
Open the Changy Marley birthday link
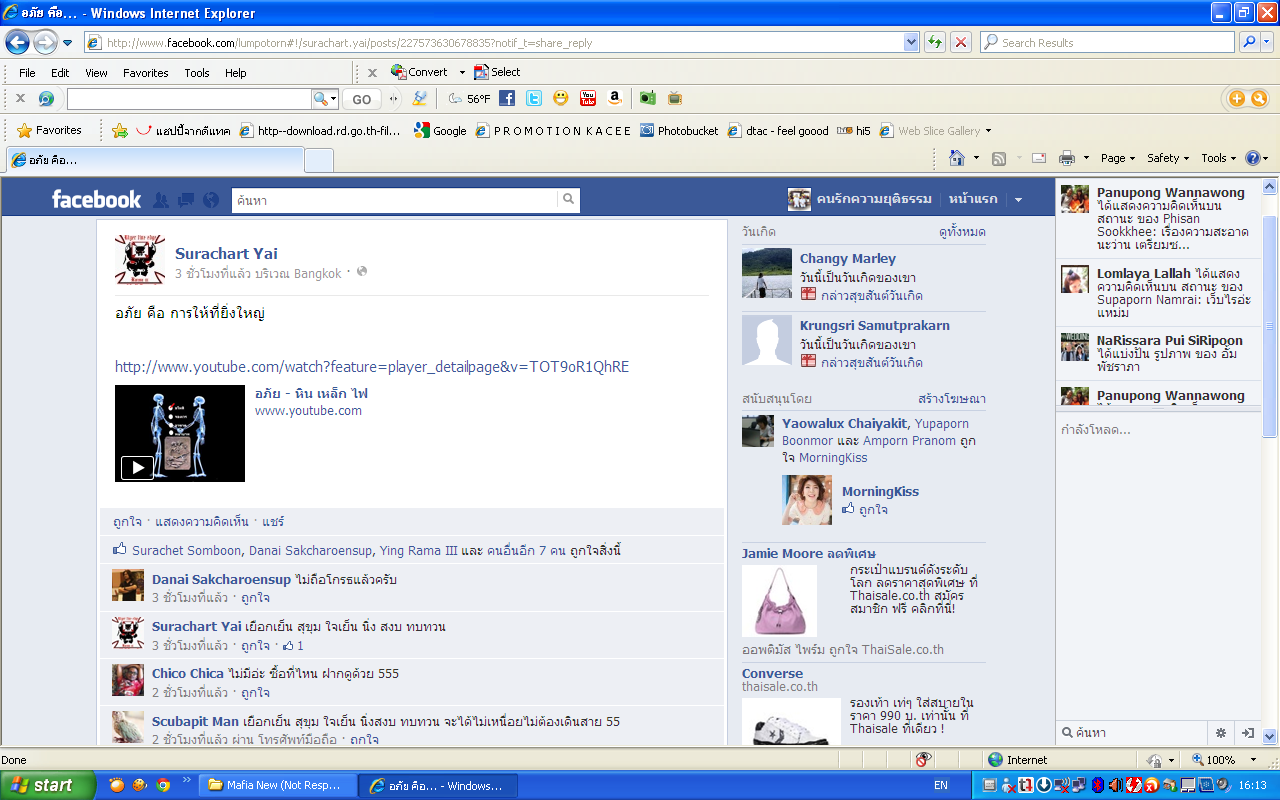coord(848,258)
